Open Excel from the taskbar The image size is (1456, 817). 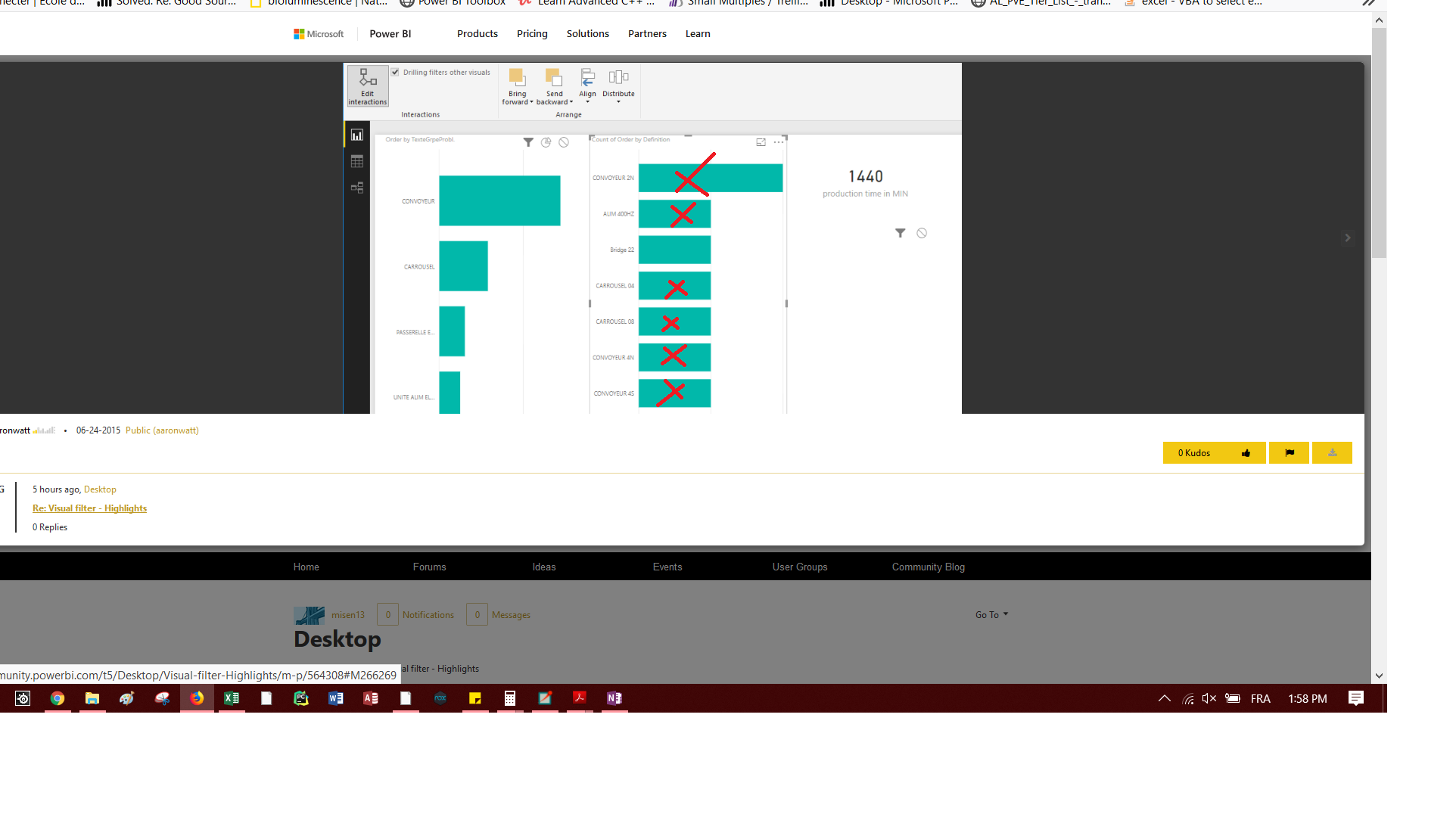click(232, 698)
